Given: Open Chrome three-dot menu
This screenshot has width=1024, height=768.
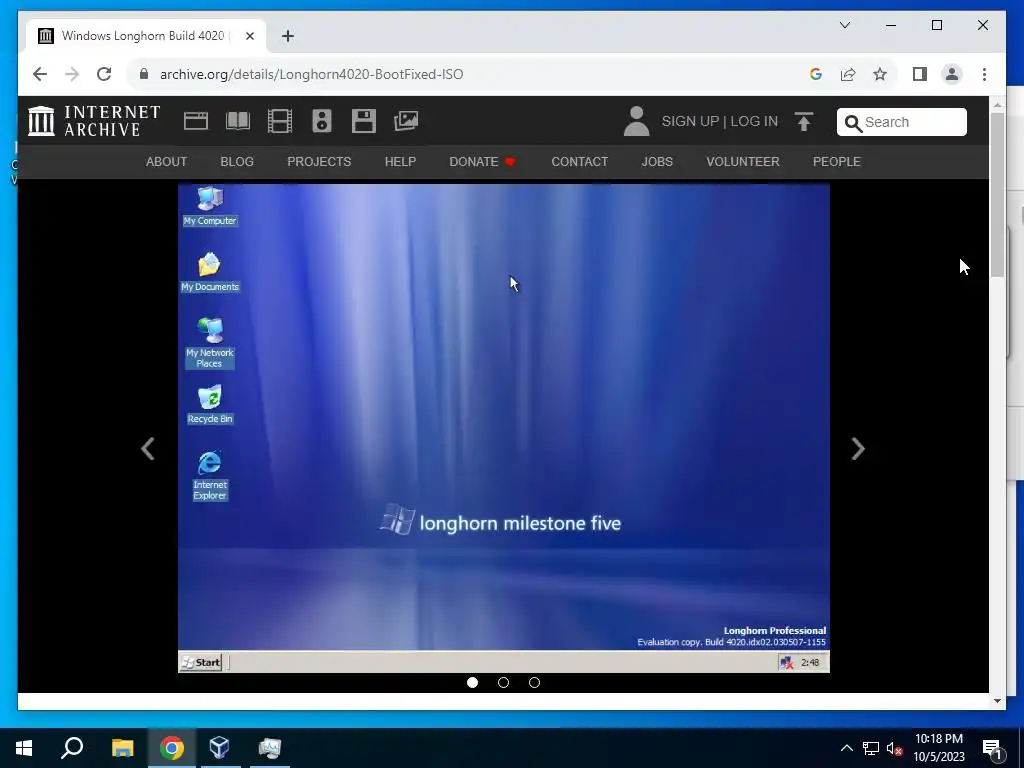Looking at the screenshot, I should click(x=984, y=74).
